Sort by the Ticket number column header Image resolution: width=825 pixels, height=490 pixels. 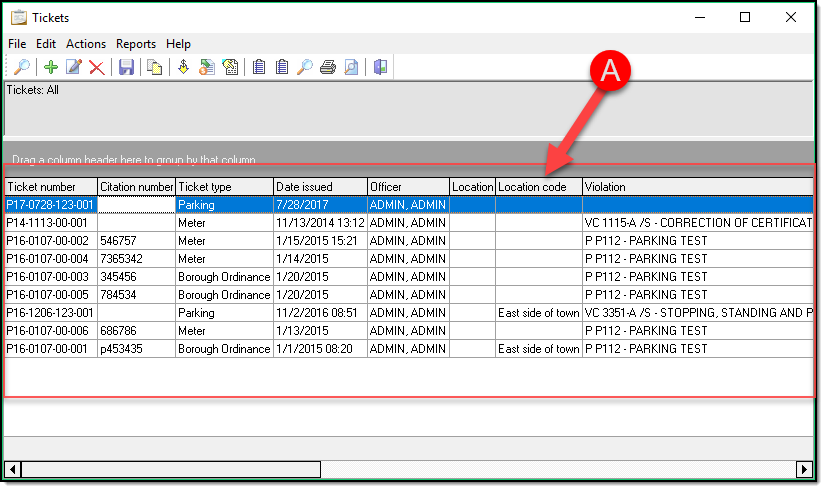click(50, 187)
